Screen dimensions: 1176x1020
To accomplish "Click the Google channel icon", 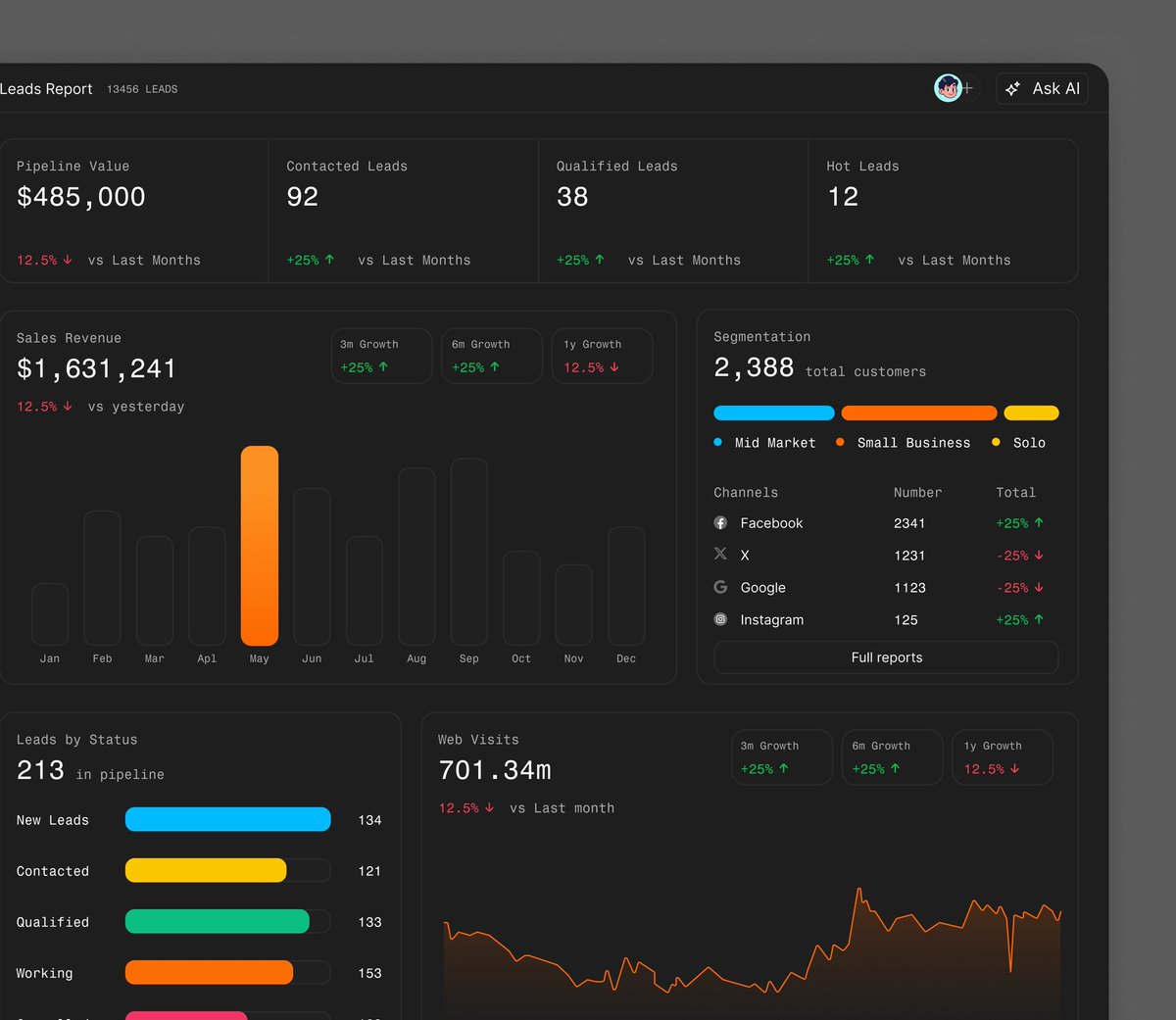I will [x=720, y=587].
